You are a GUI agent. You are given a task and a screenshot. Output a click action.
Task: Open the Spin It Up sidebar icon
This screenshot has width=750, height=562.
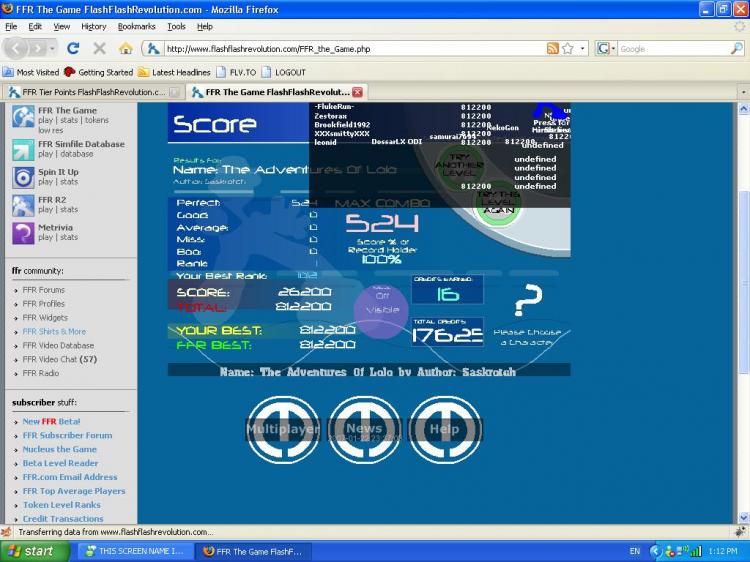pos(23,177)
